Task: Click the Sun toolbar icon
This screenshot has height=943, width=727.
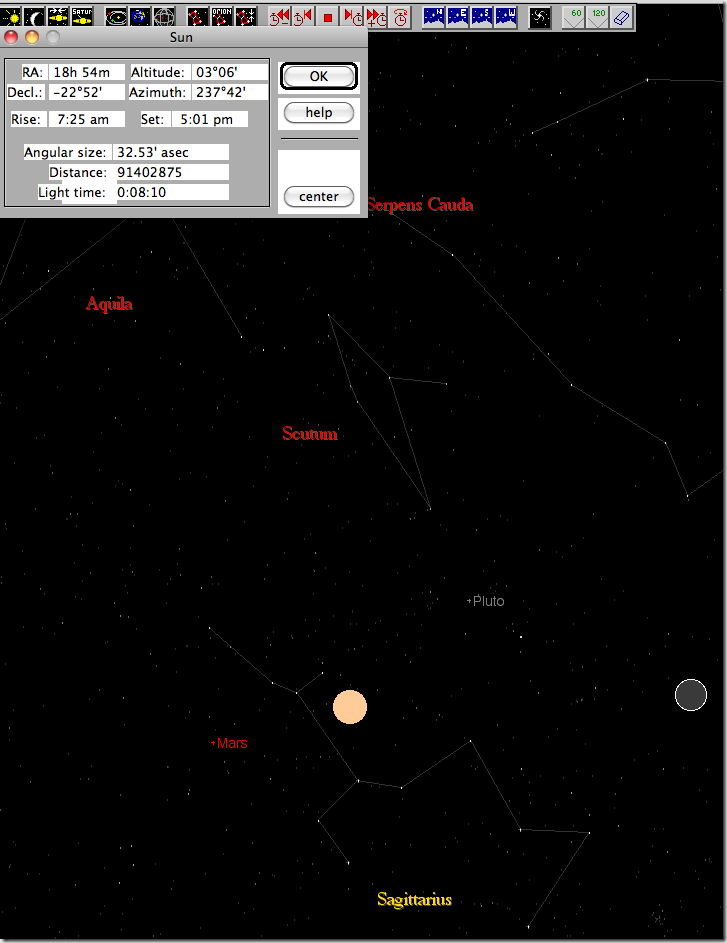Action: (x=10, y=16)
